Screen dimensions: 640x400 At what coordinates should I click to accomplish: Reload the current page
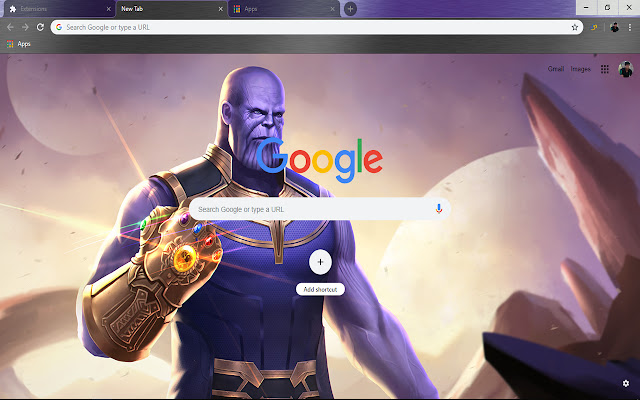click(x=40, y=27)
